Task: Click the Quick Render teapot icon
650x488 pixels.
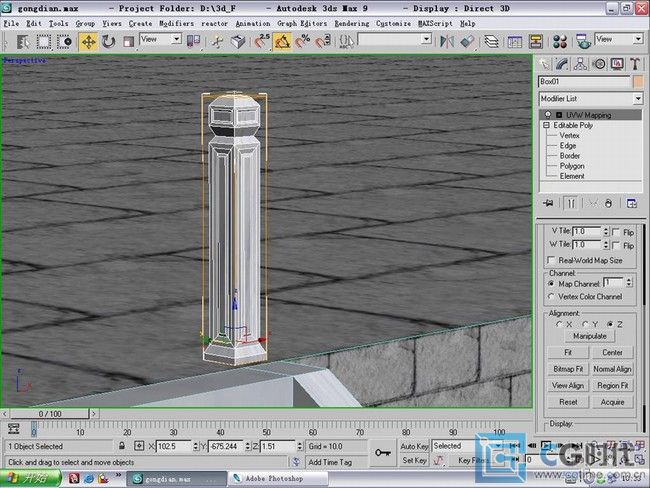Action: [584, 41]
